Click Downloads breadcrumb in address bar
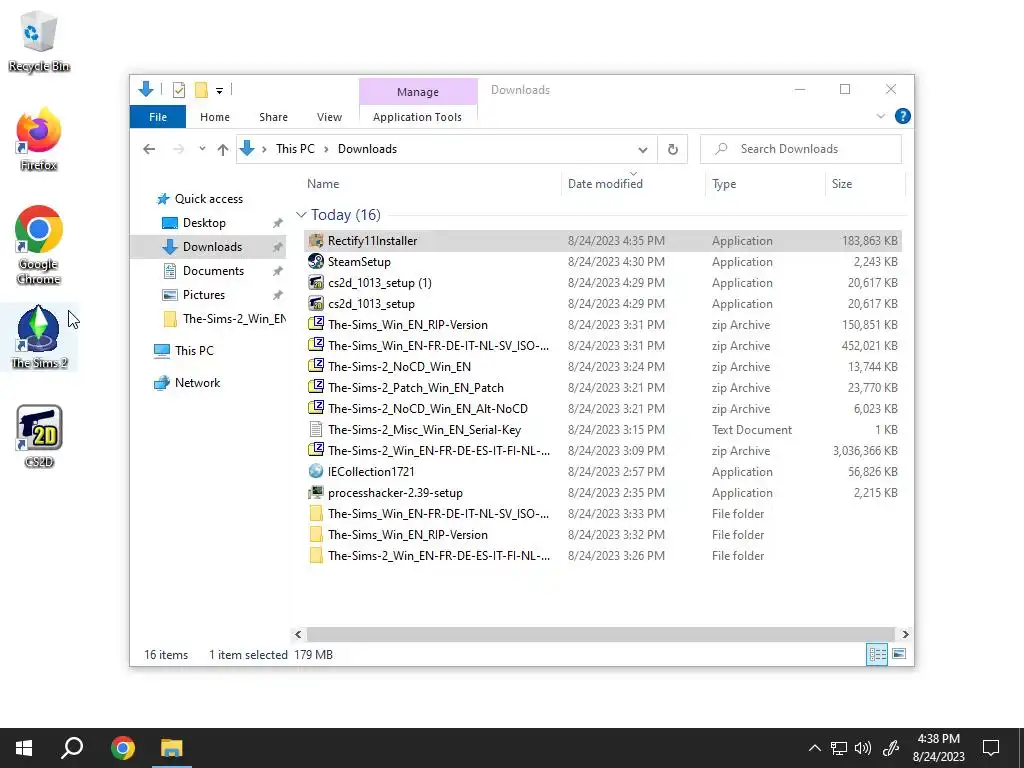1024x768 pixels. (x=367, y=149)
